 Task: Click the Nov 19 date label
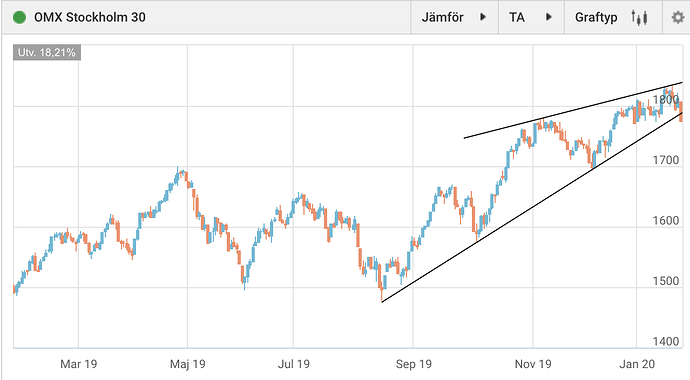coord(533,364)
